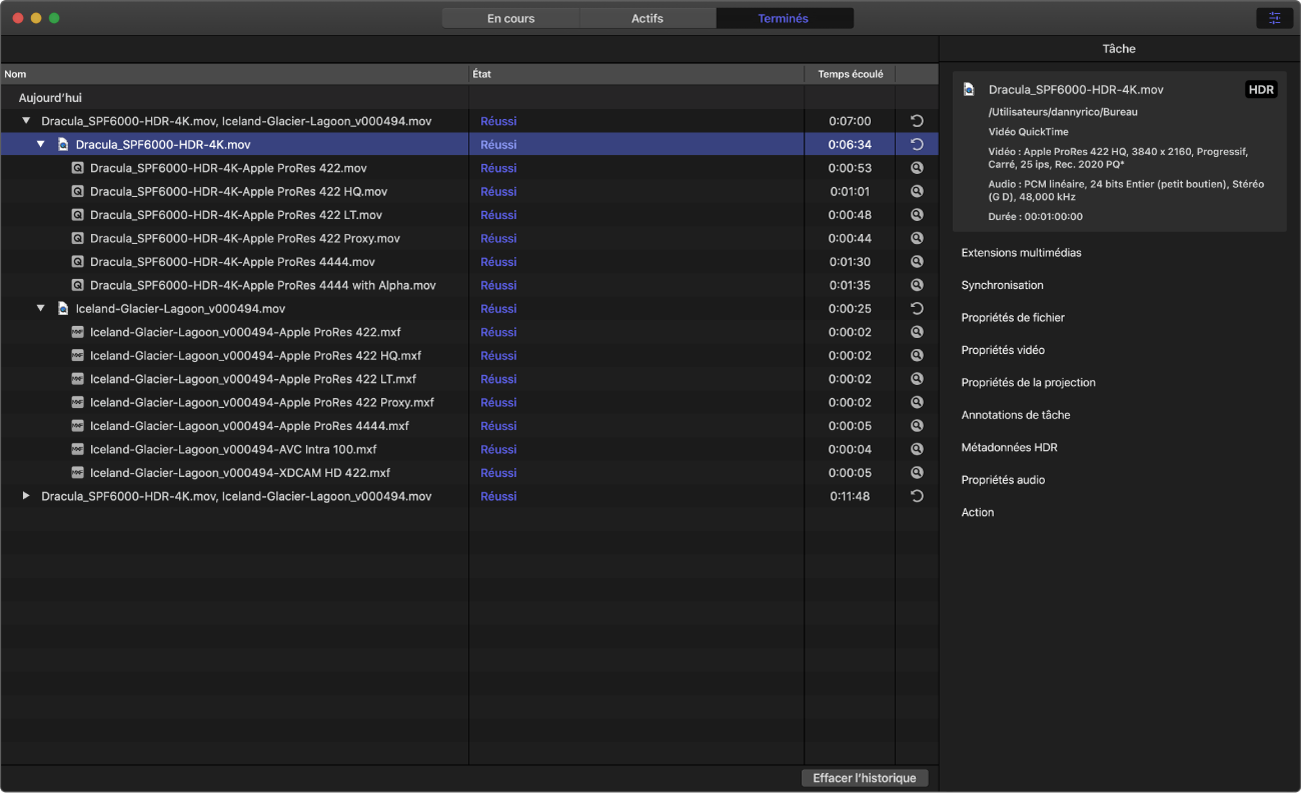Switch to the En cours tab
The height and width of the screenshot is (795, 1301).
[x=510, y=18]
